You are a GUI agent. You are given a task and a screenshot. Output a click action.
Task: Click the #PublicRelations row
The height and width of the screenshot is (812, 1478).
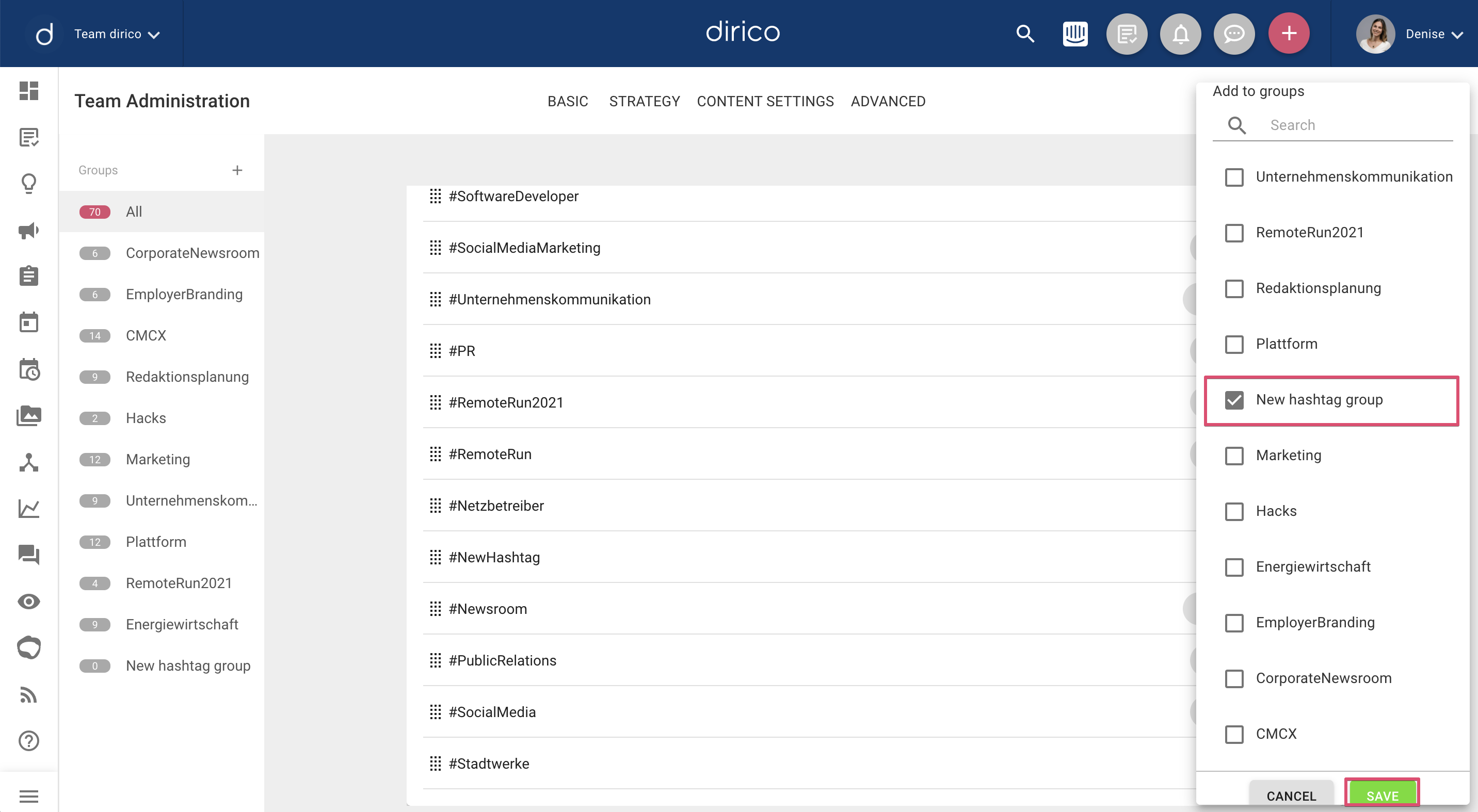tap(809, 661)
